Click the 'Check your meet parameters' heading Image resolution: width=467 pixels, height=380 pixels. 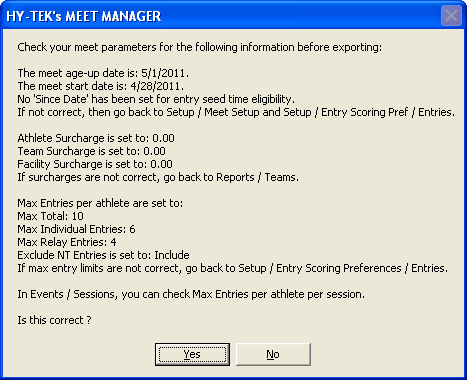coord(200,47)
